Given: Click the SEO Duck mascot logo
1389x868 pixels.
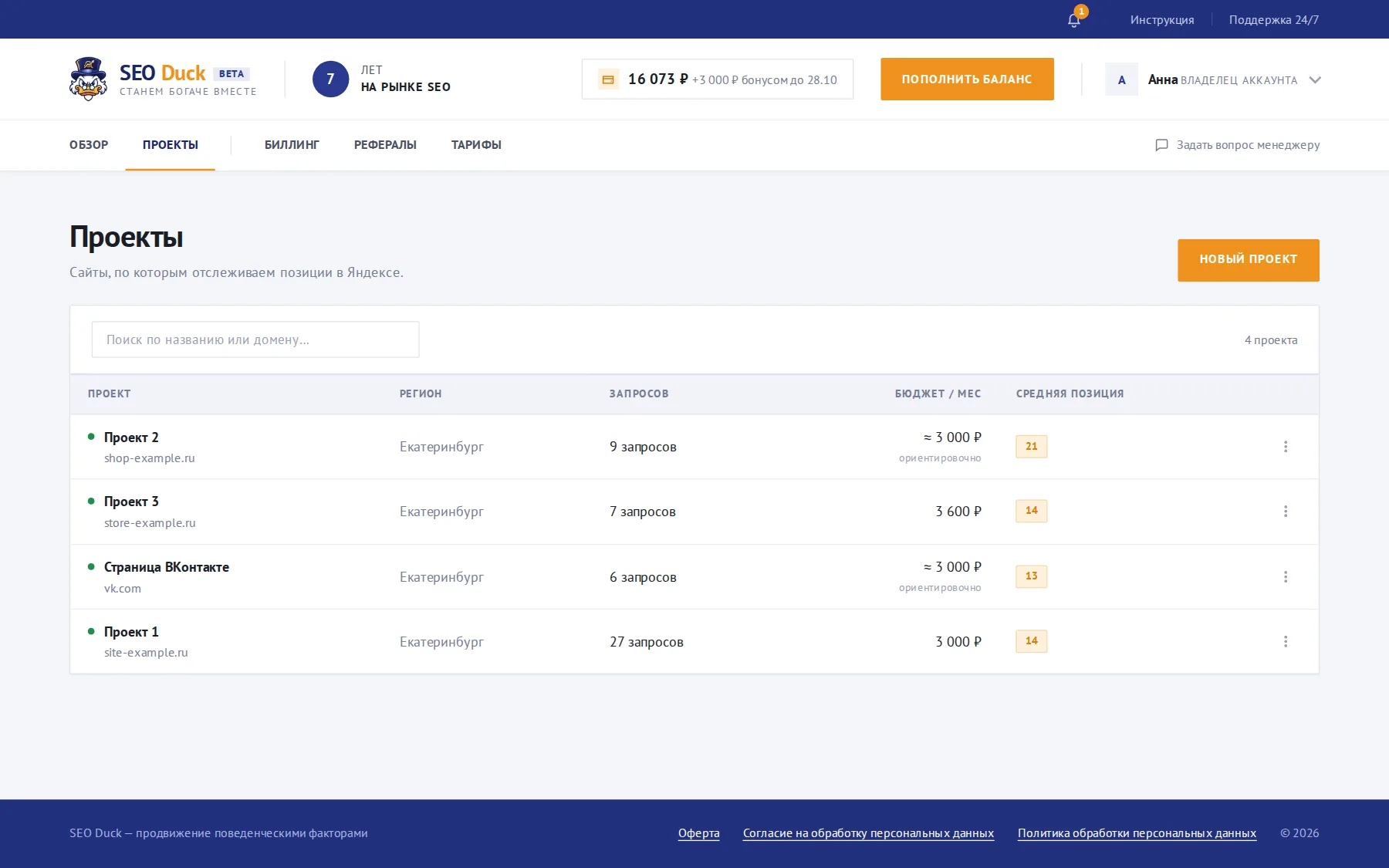Looking at the screenshot, I should click(88, 79).
